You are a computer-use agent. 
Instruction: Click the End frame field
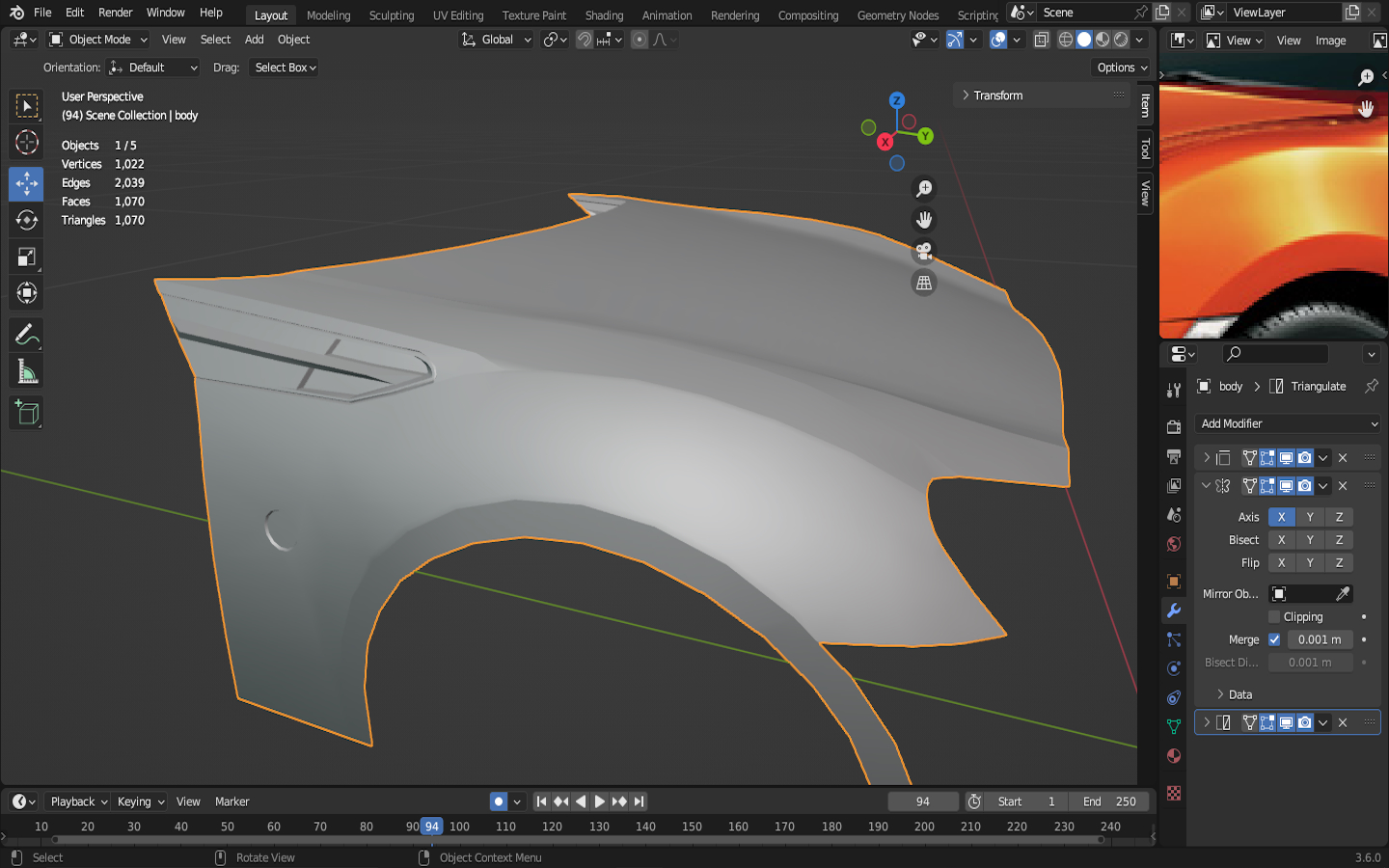[1108, 801]
